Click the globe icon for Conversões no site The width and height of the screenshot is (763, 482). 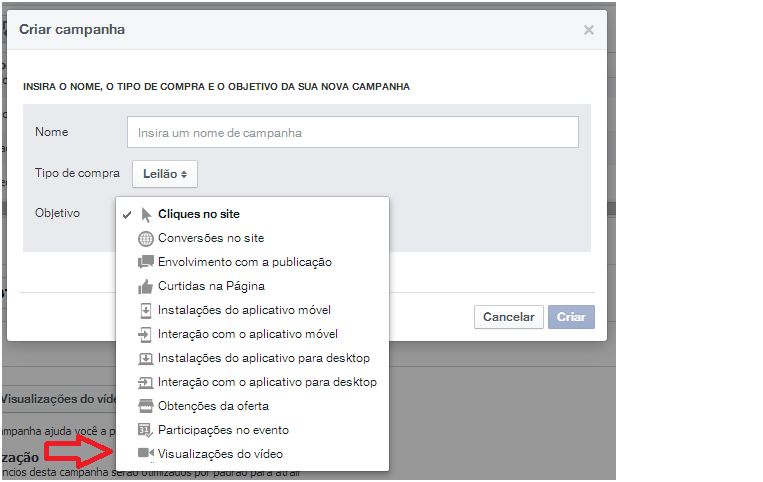pyautogui.click(x=146, y=238)
